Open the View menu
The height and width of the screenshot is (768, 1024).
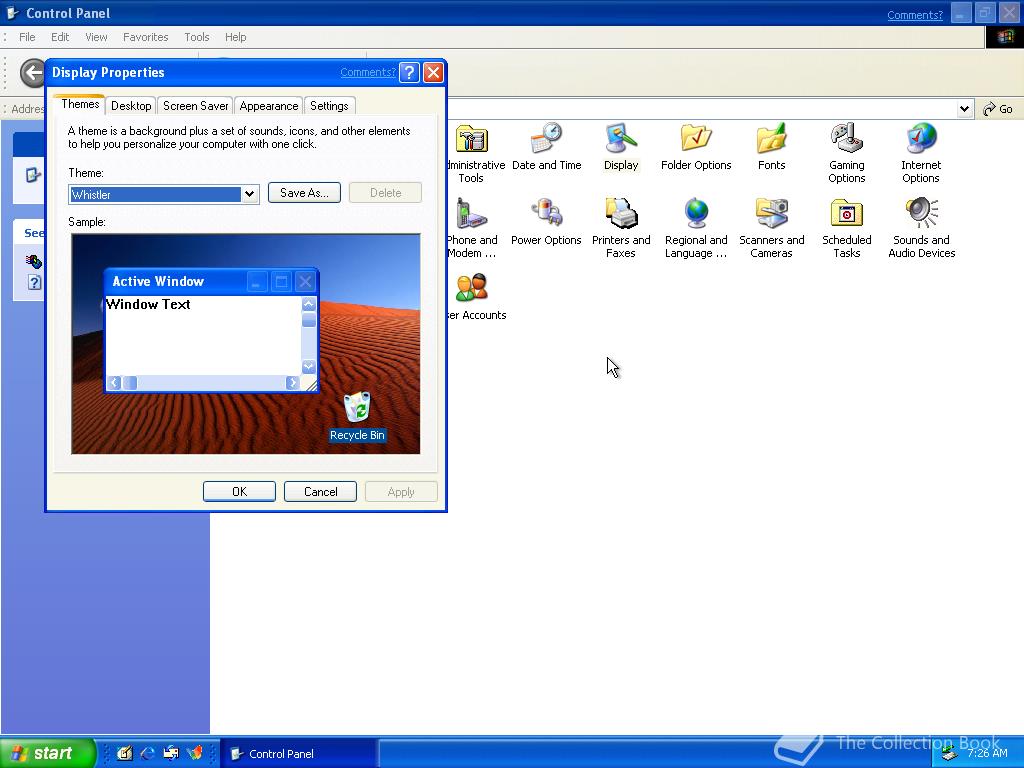(x=96, y=37)
